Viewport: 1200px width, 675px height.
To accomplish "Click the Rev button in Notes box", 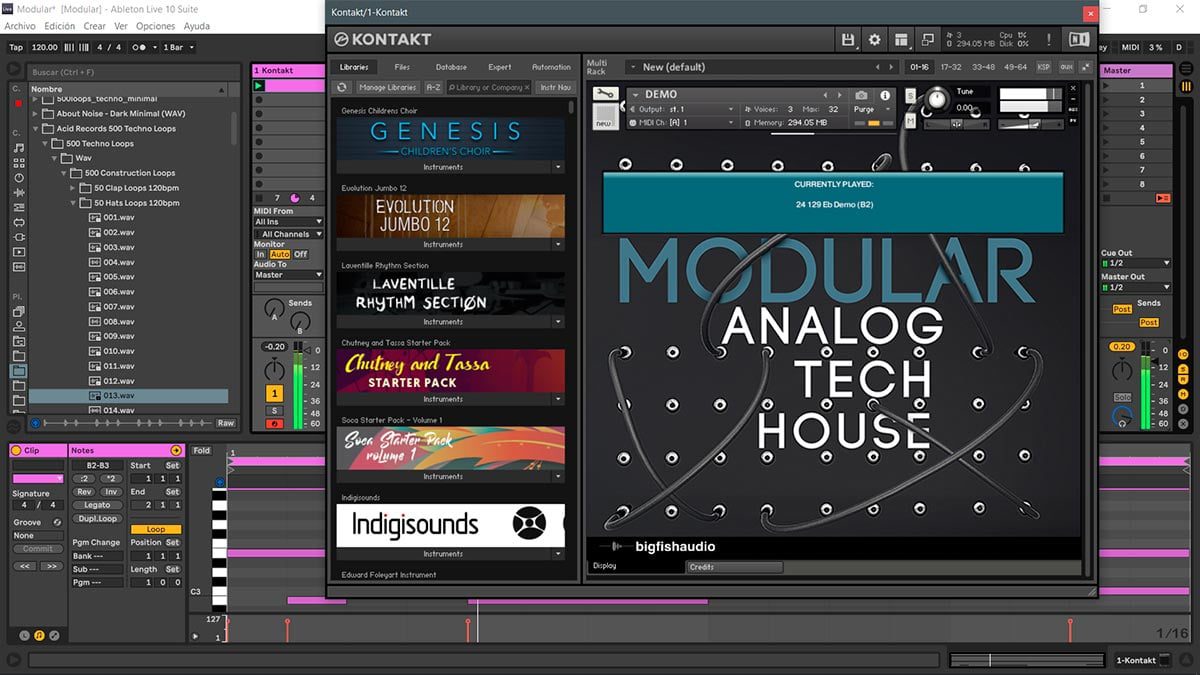I will click(x=84, y=492).
